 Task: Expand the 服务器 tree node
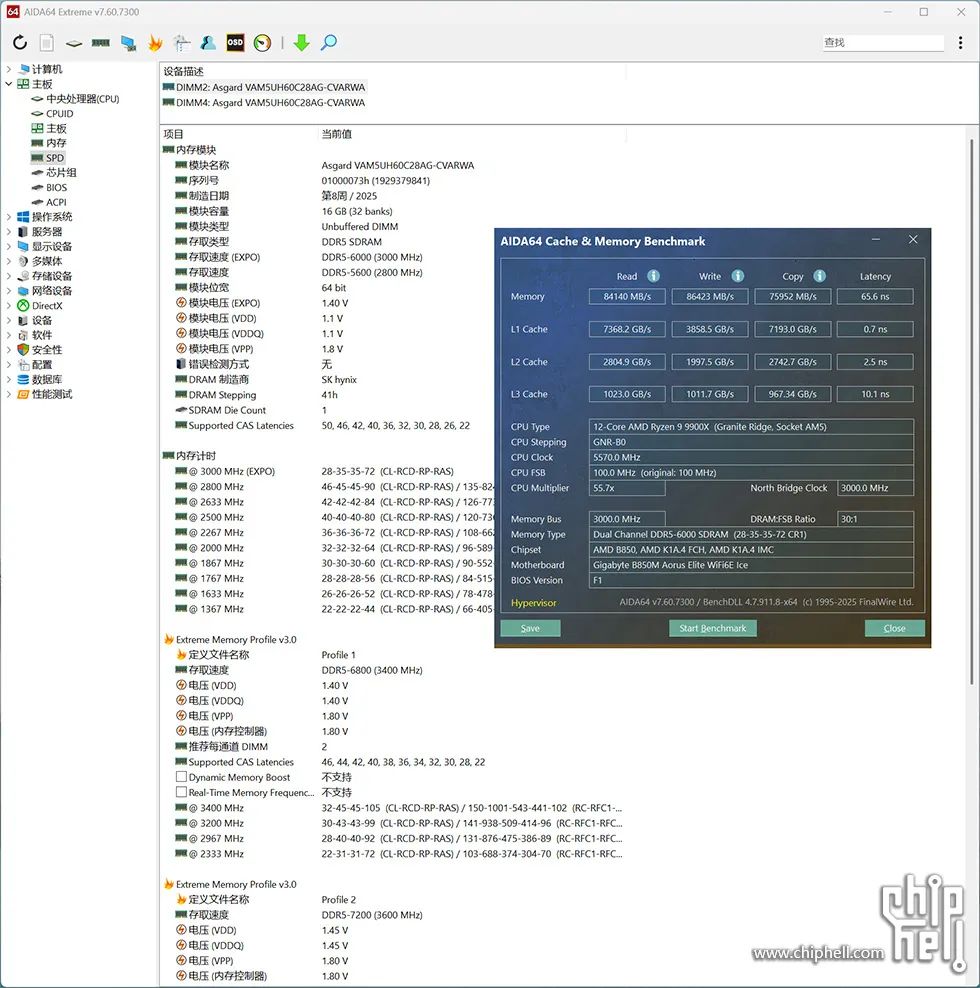pyautogui.click(x=9, y=232)
